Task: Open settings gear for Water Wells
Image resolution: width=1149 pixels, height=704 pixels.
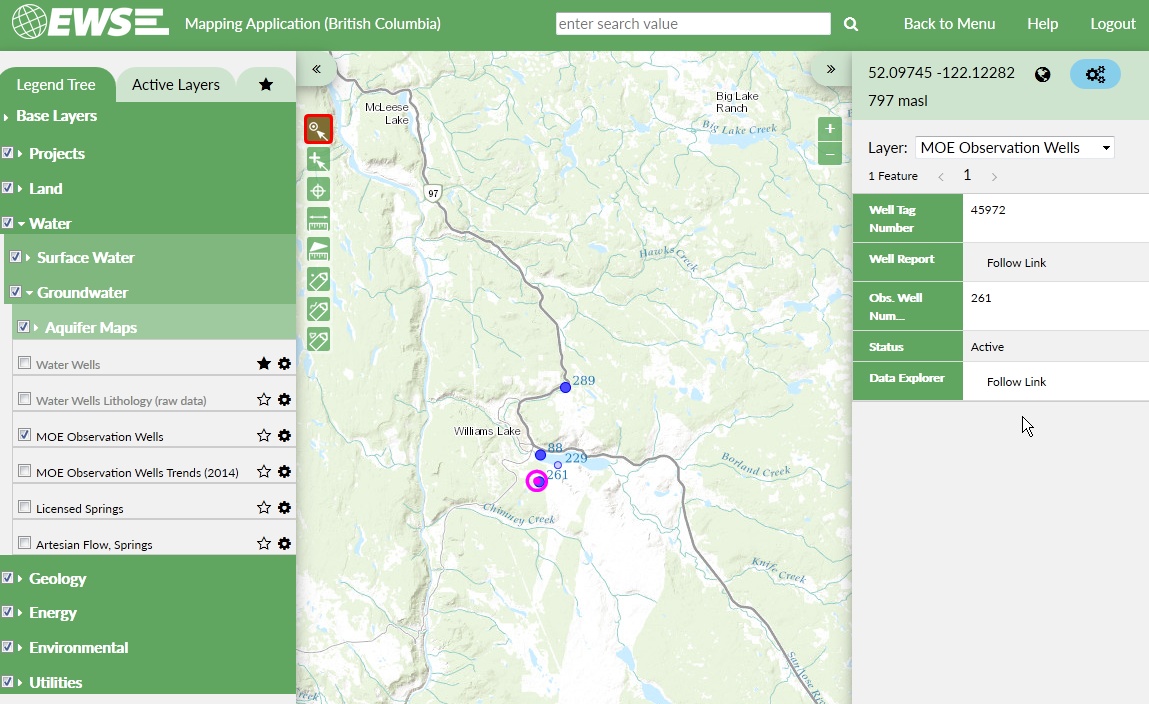Action: tap(284, 363)
